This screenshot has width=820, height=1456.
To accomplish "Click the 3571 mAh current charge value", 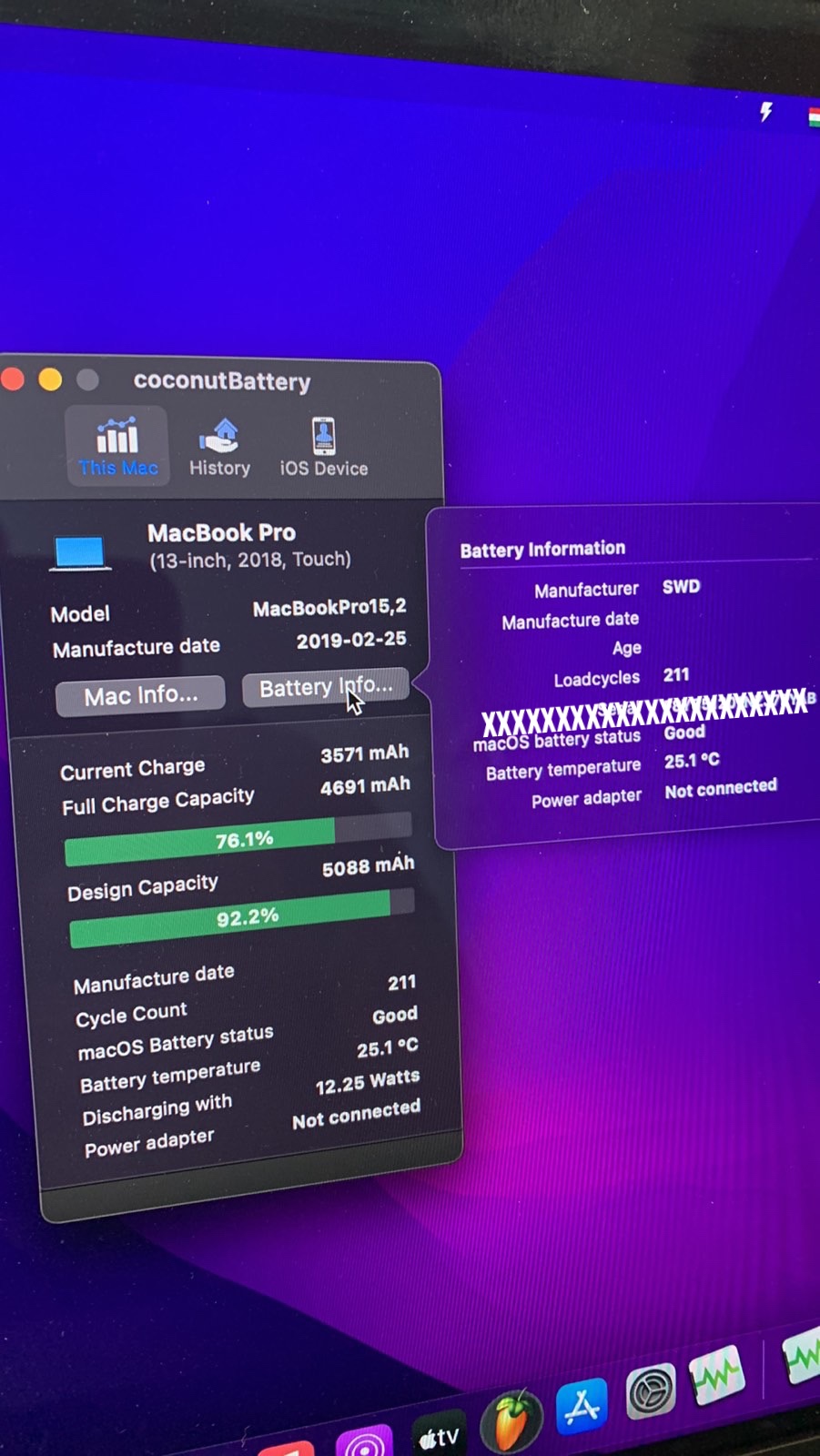I will (365, 754).
